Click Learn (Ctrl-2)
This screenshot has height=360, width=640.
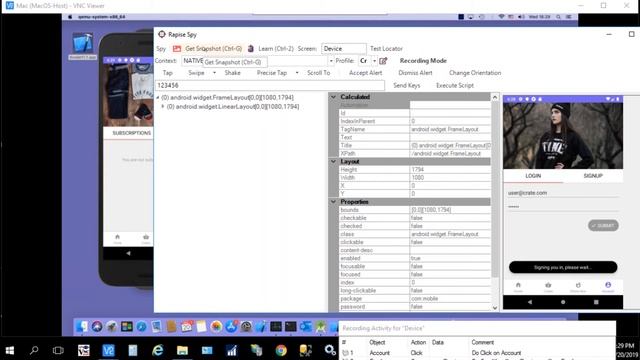click(276, 49)
